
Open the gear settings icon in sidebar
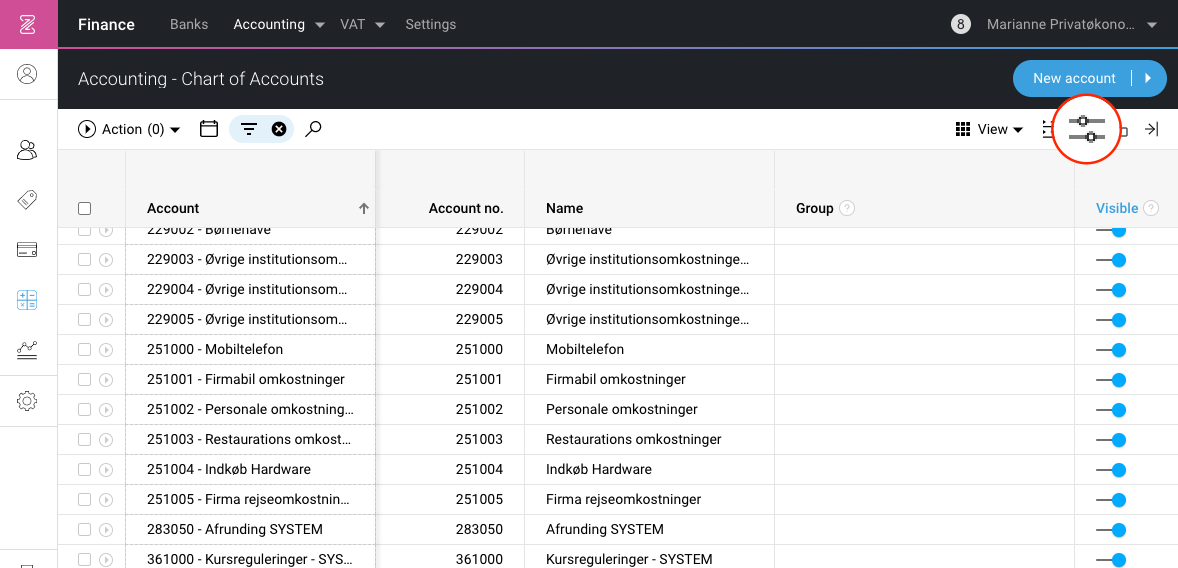tap(27, 400)
